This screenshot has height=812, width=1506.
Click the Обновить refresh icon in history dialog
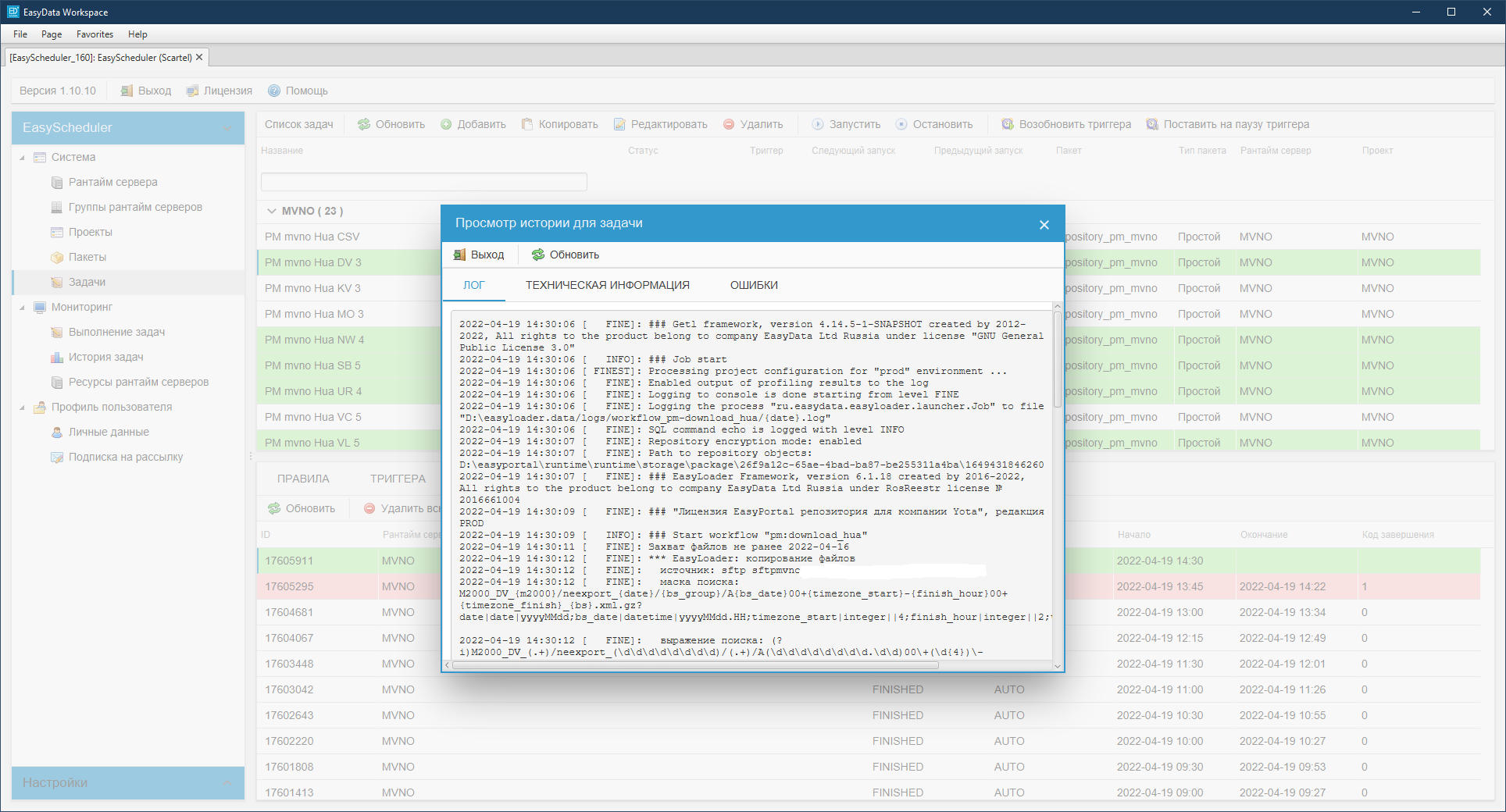pos(538,255)
